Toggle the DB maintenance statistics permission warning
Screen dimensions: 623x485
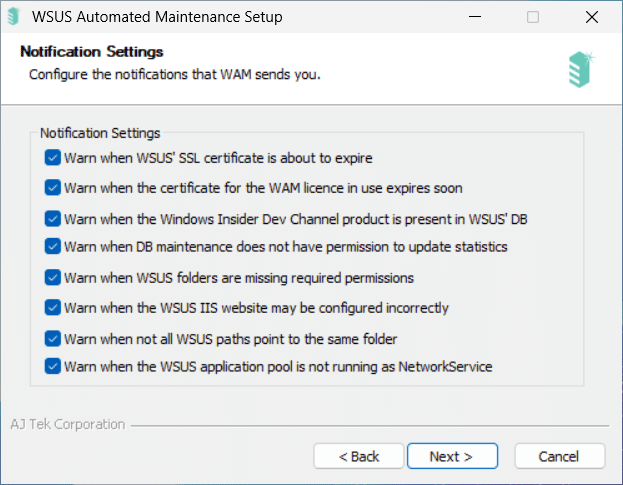[x=52, y=246]
